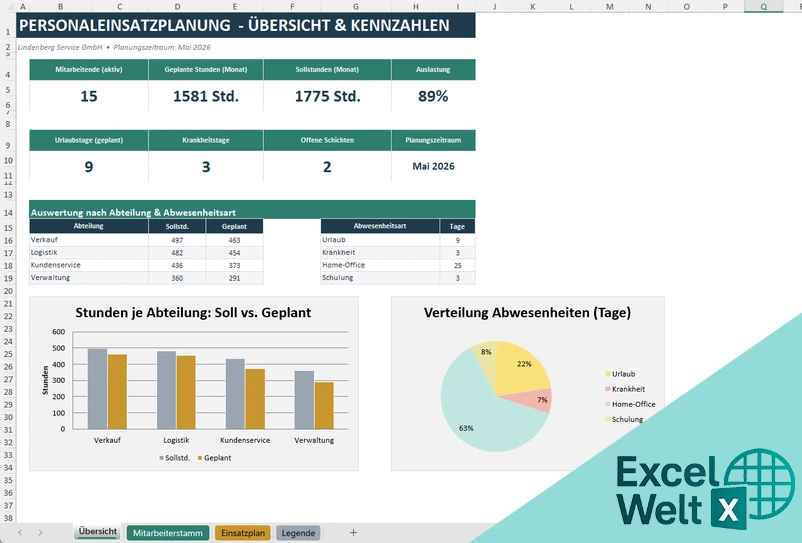Select the Auslastung header cell
Image resolution: width=802 pixels, height=543 pixels.
433,70
